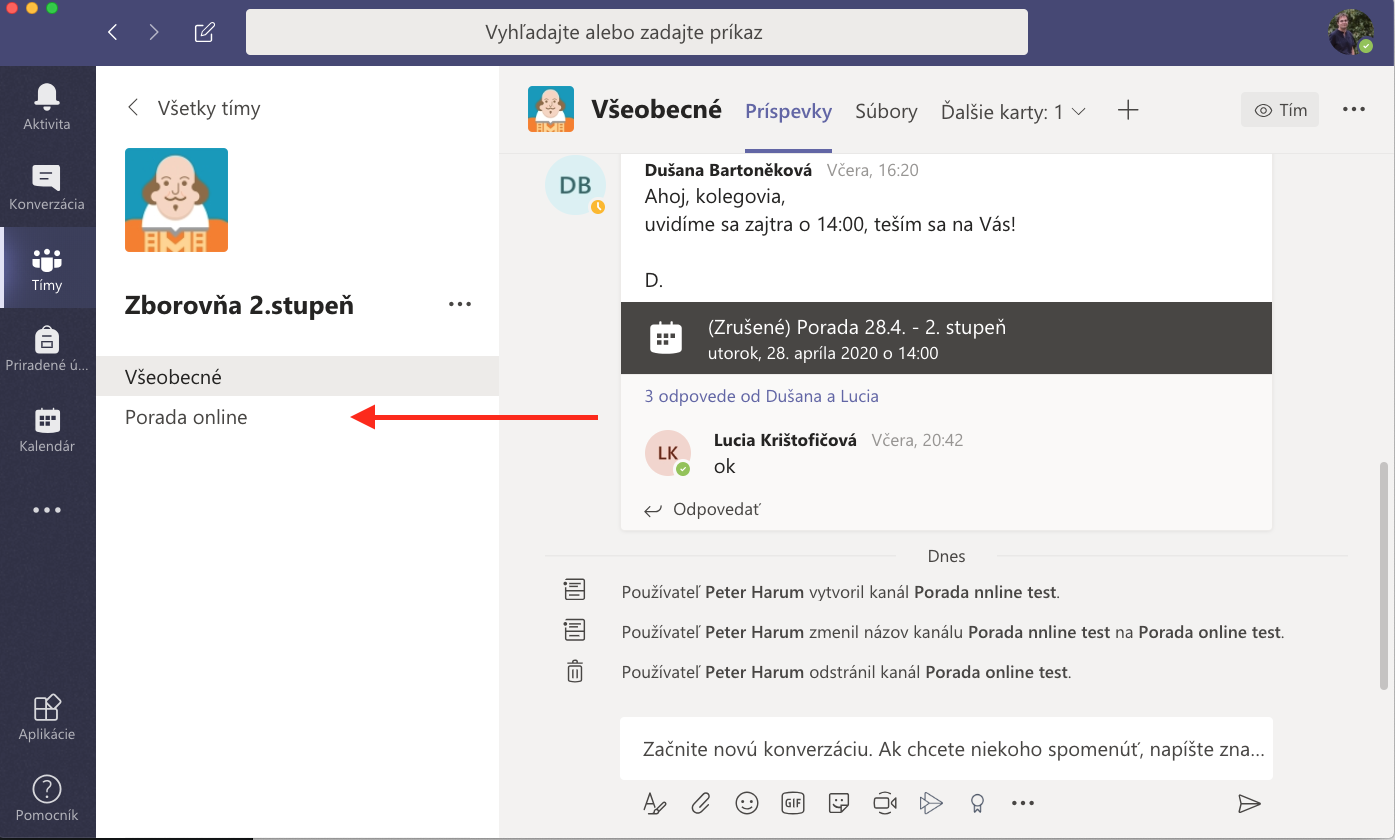The height and width of the screenshot is (840, 1395).
Task: Toggle the Tím visibility eye button
Action: (x=1280, y=110)
